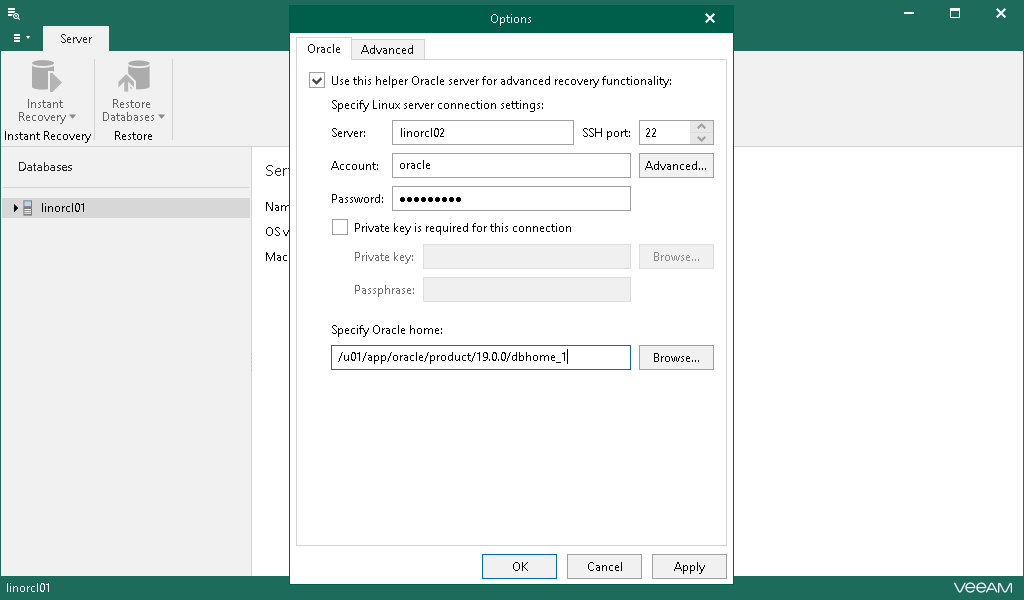Close the Options dialog with X
Viewport: 1024px width, 600px height.
(x=710, y=19)
